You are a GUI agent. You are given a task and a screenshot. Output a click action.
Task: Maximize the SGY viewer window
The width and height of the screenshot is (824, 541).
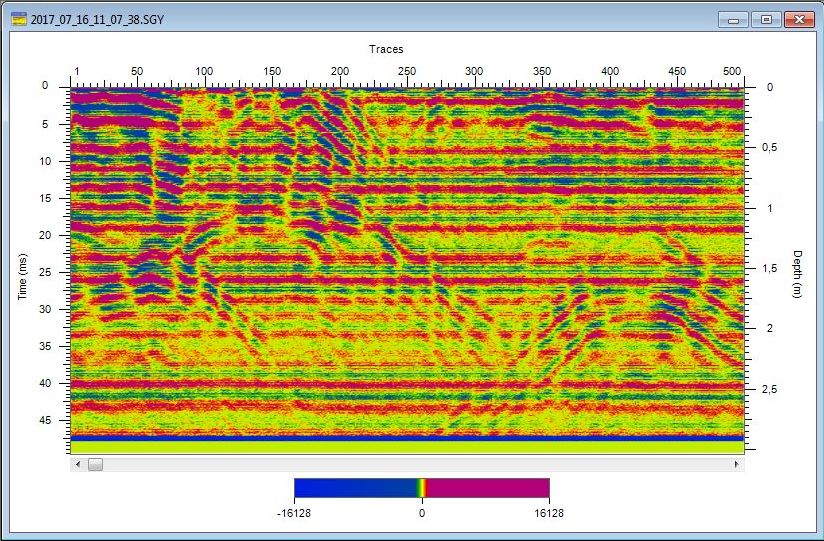pos(766,19)
